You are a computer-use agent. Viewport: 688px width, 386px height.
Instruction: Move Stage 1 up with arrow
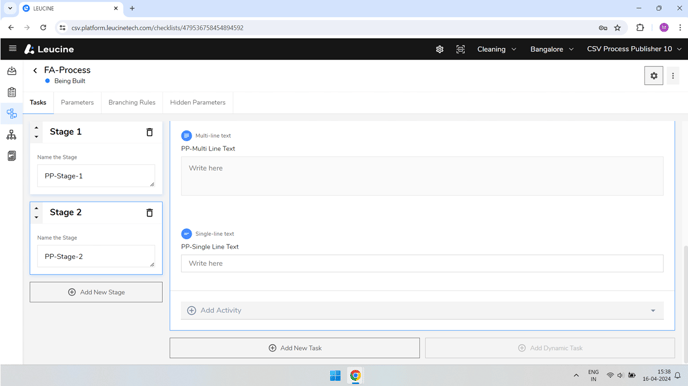[x=36, y=128]
